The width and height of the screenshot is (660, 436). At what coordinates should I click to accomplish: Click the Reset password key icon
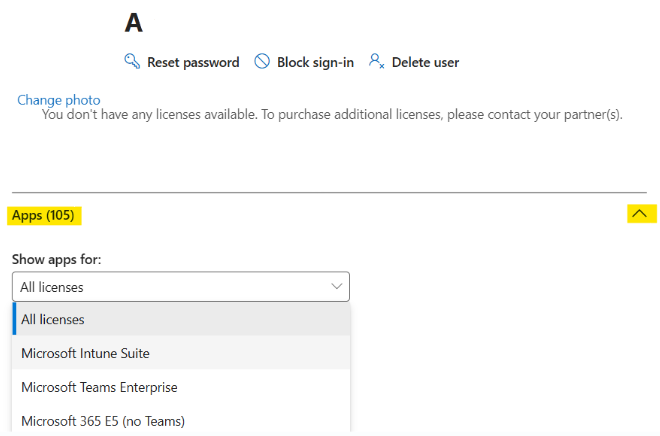click(132, 61)
